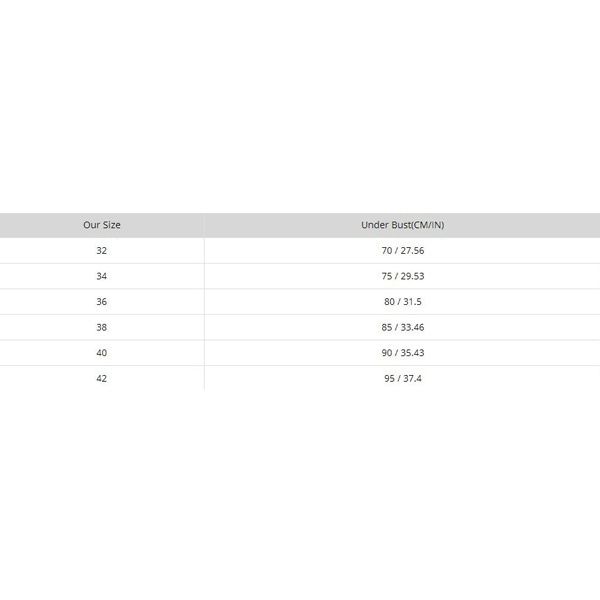Click the 95 cm under bust value
This screenshot has height=600, width=600.
[x=390, y=378]
